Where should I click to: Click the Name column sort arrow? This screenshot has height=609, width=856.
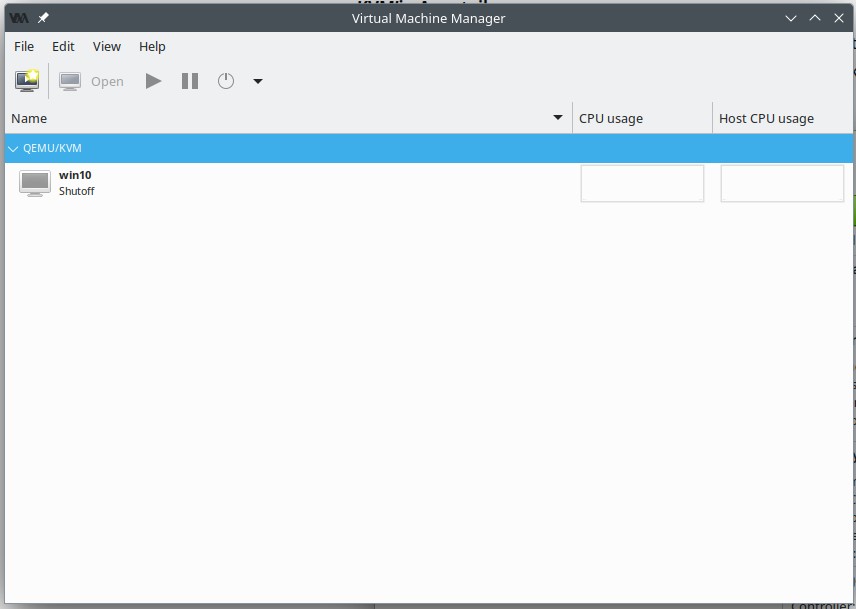click(x=558, y=118)
